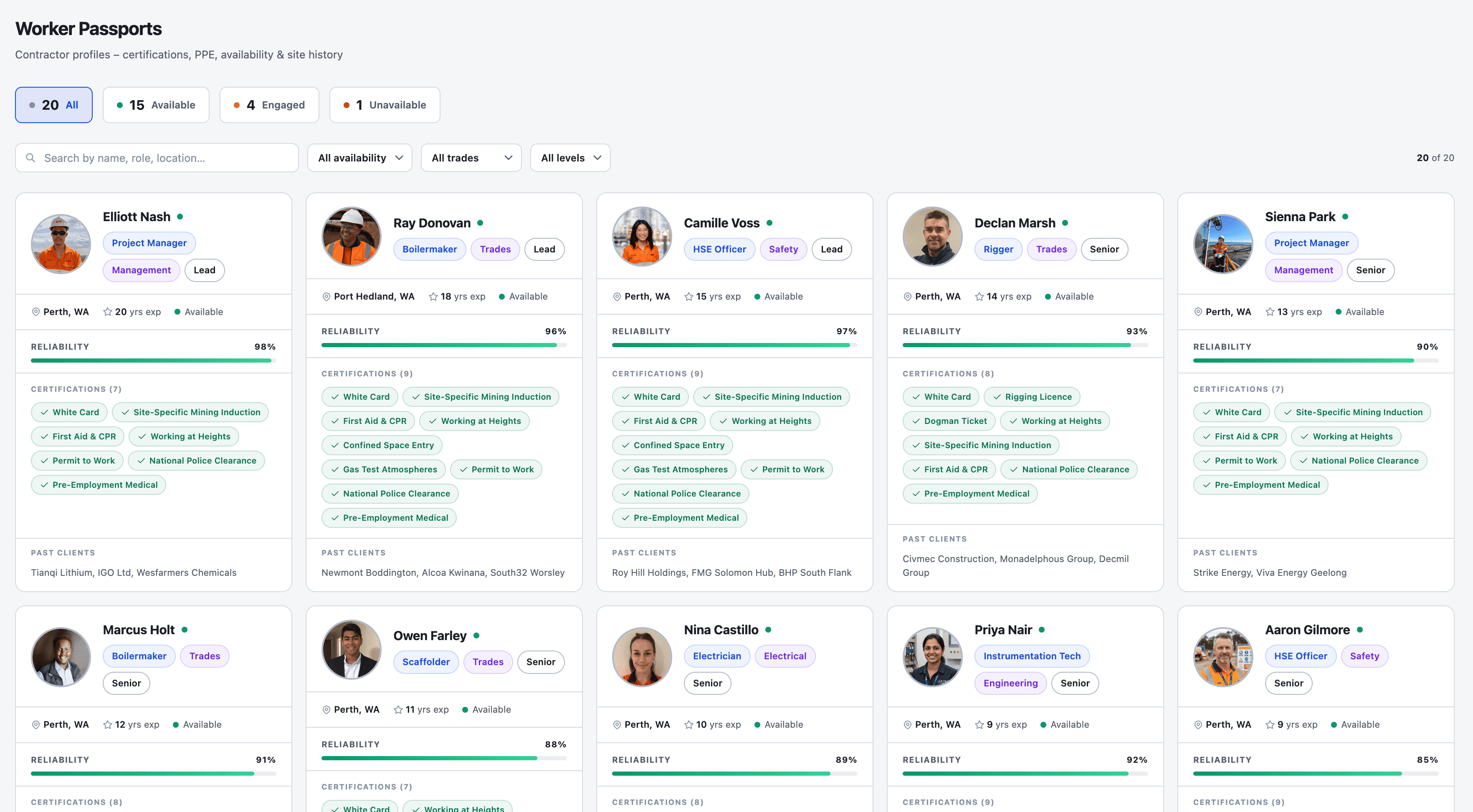Click the Scaffolder badge on Owen Farley's card
The height and width of the screenshot is (812, 1473).
click(425, 662)
